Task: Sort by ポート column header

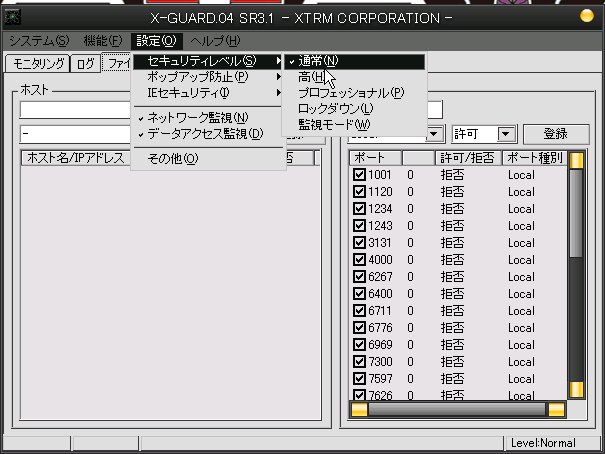Action: pyautogui.click(x=375, y=158)
